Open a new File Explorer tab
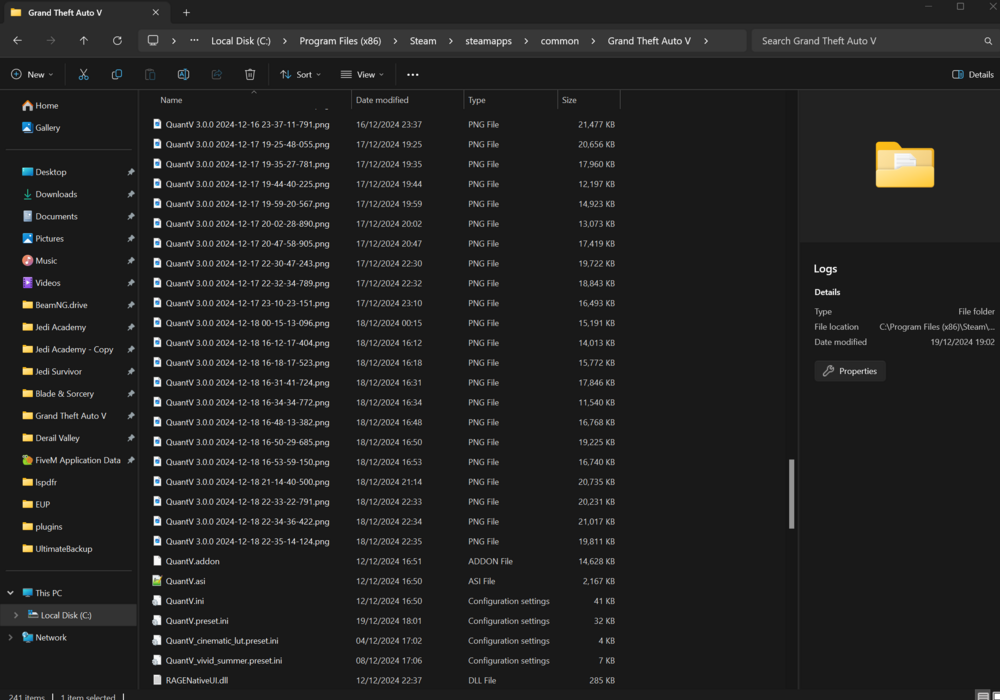Image resolution: width=1000 pixels, height=700 pixels. [x=186, y=12]
